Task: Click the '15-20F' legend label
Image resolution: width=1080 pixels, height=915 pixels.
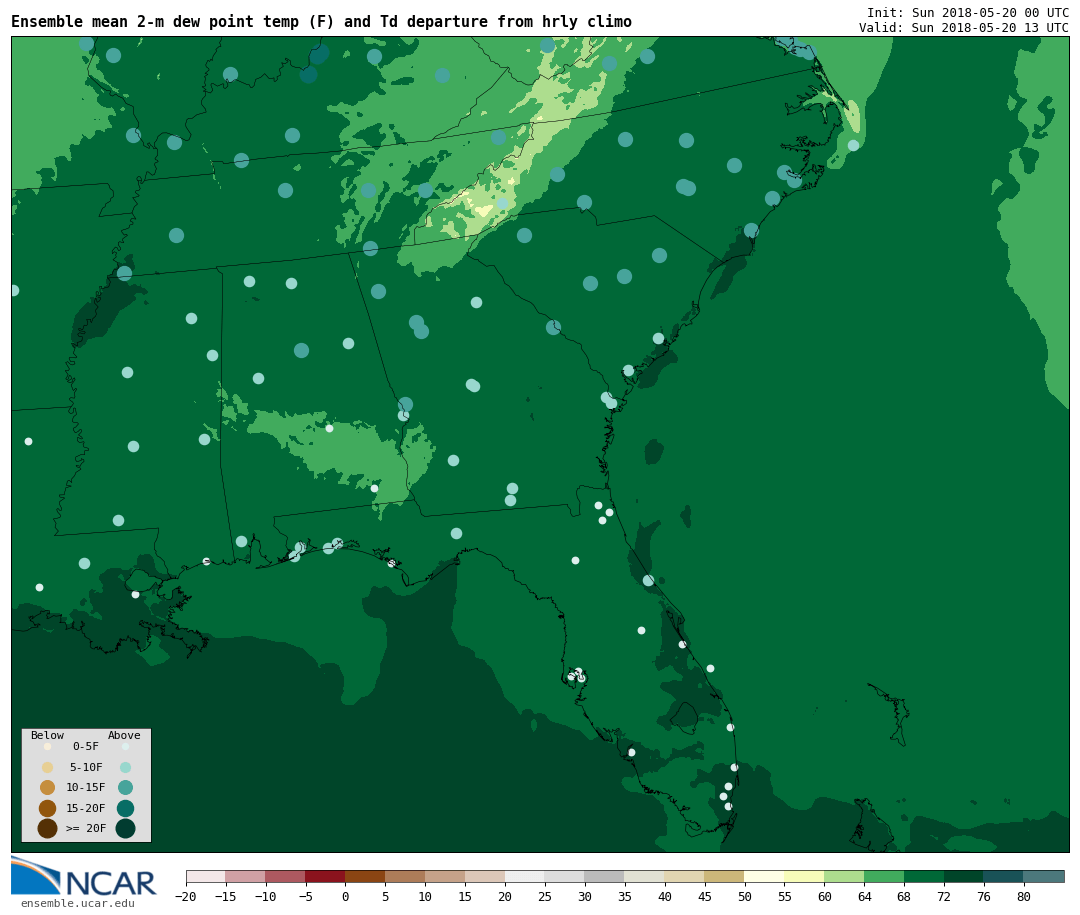Action: (x=86, y=808)
